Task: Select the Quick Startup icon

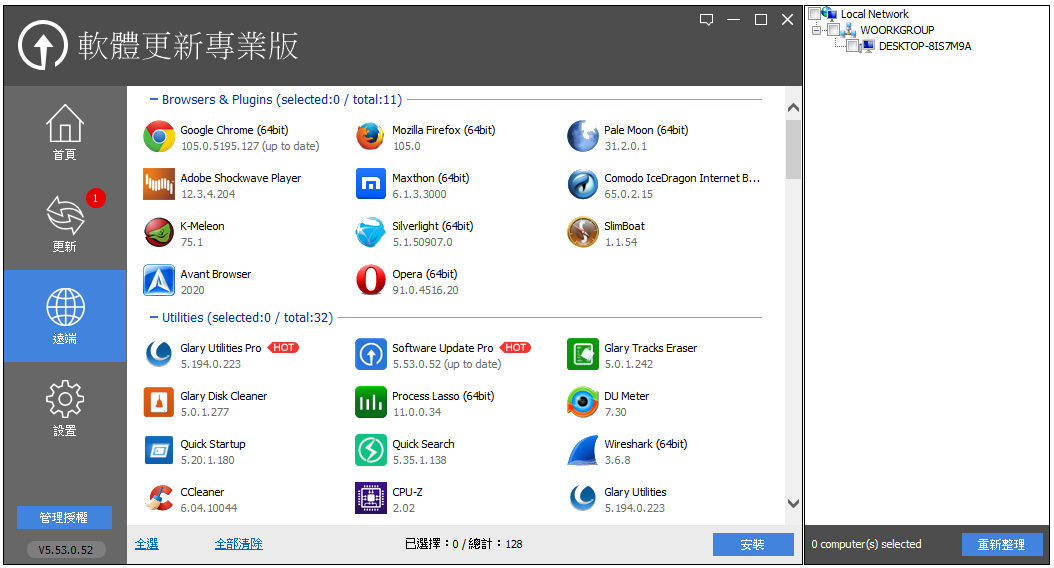Action: point(159,450)
